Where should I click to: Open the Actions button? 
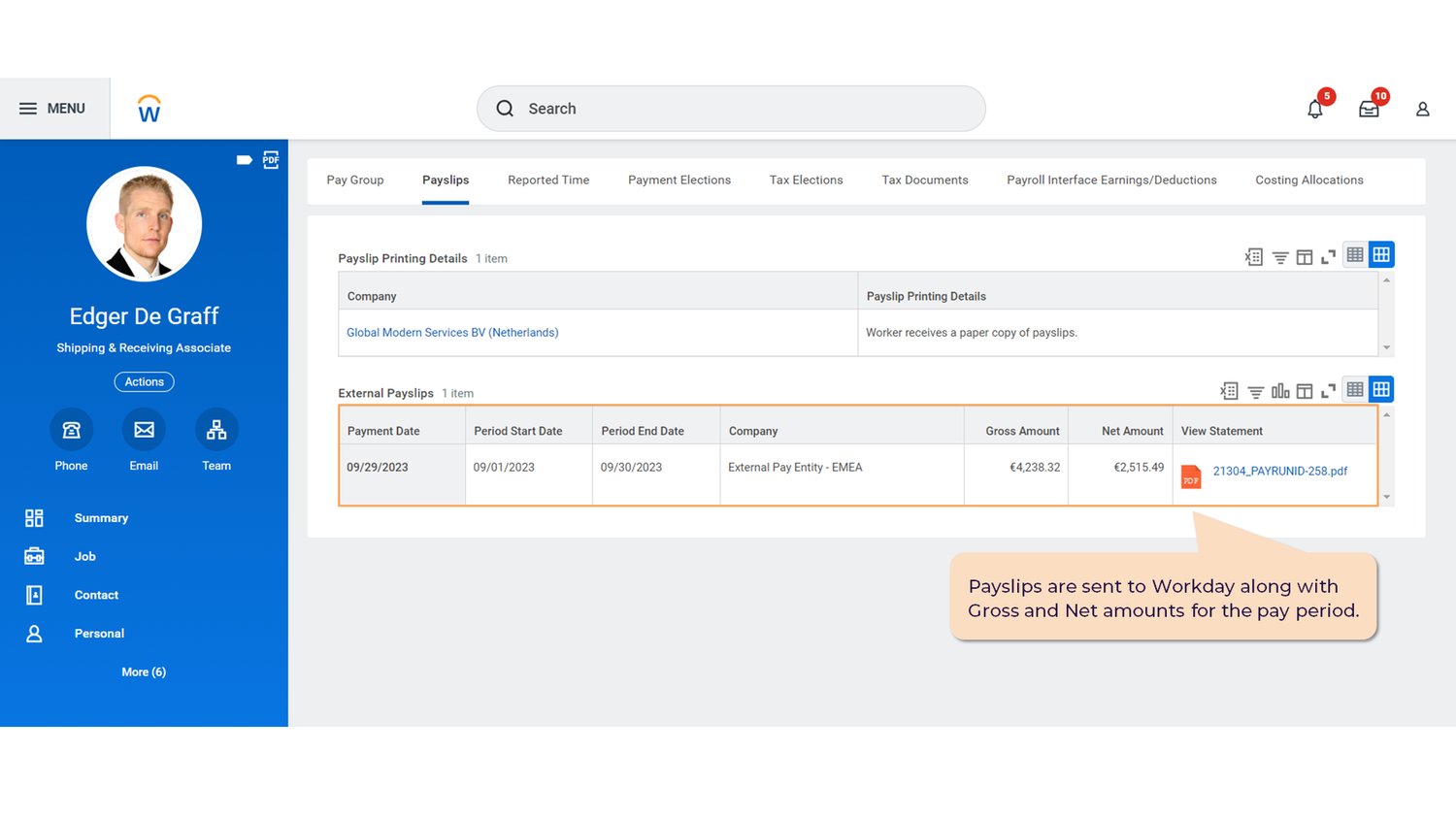144,381
